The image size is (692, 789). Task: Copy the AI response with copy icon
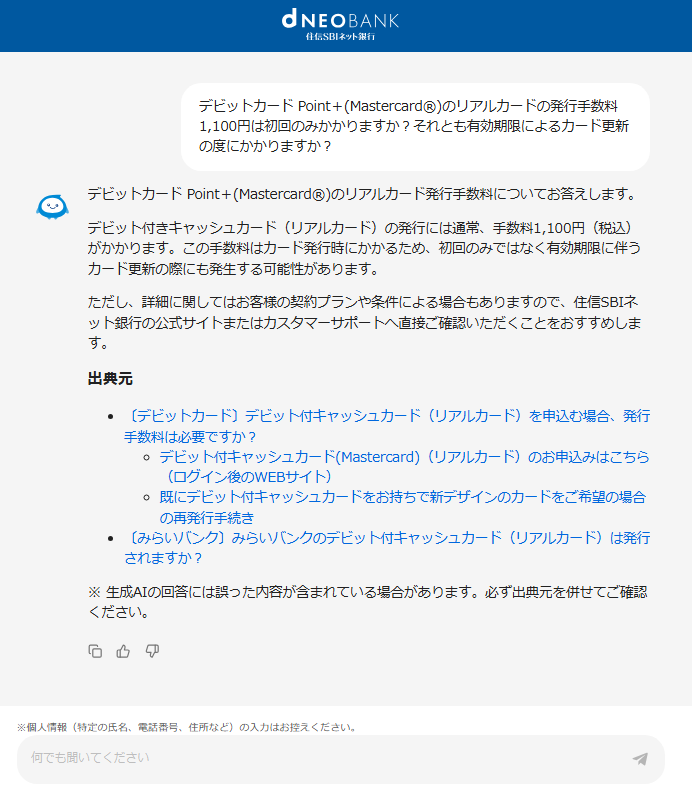[95, 651]
